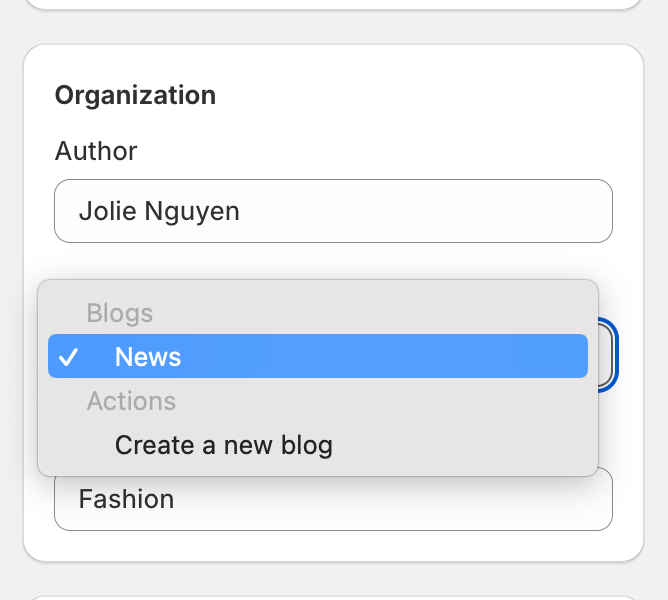The width and height of the screenshot is (668, 600).
Task: Select the News blog option
Action: [148, 357]
